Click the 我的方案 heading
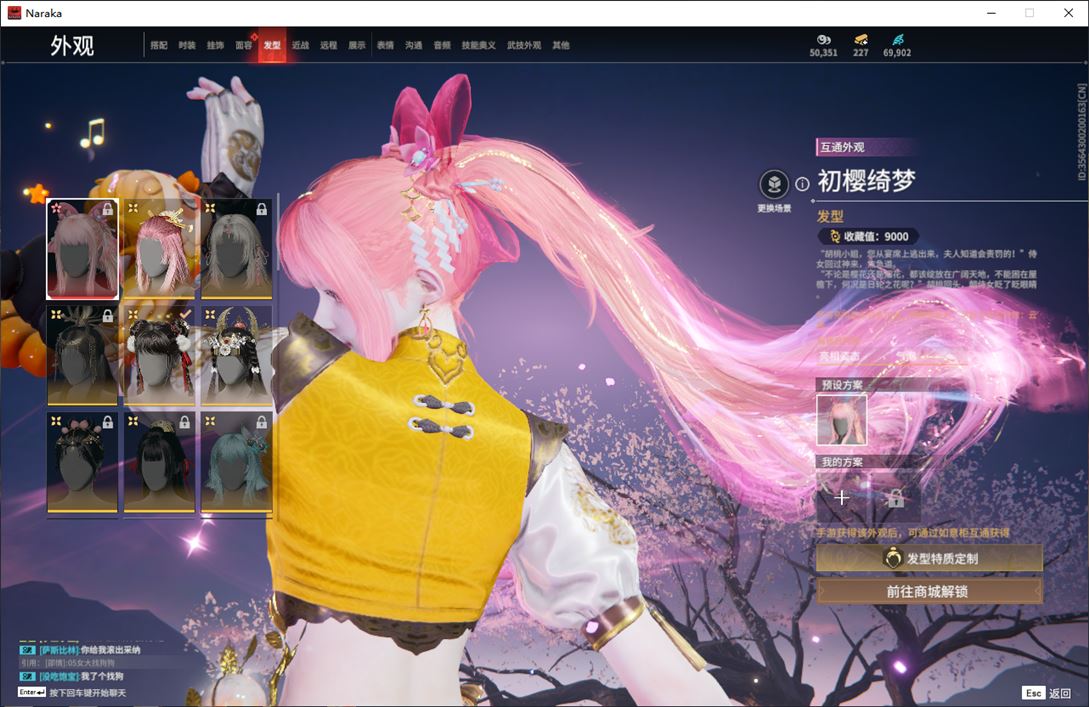1089x707 pixels. tap(842, 462)
